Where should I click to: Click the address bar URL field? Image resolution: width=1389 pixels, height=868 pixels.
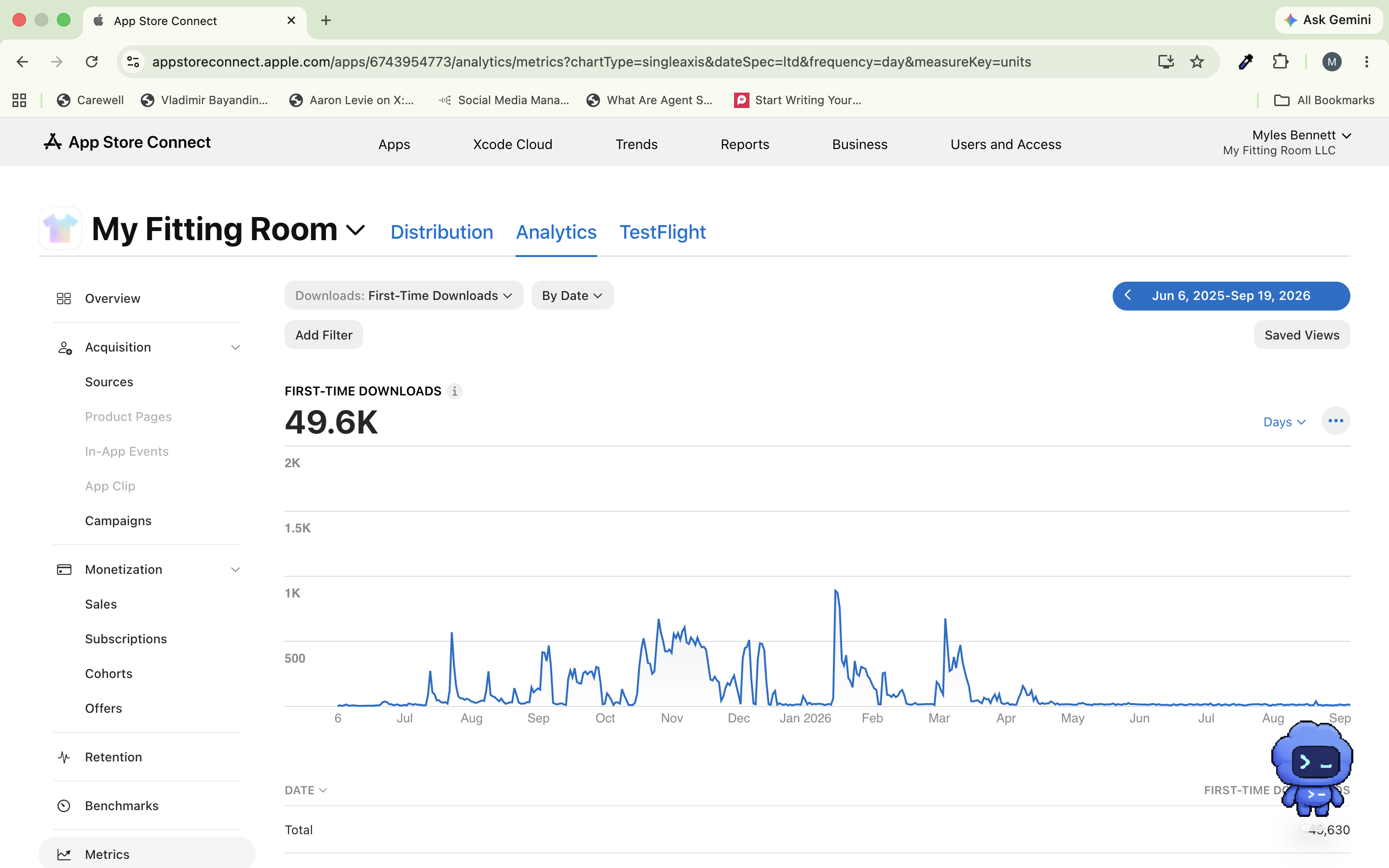coord(591,62)
